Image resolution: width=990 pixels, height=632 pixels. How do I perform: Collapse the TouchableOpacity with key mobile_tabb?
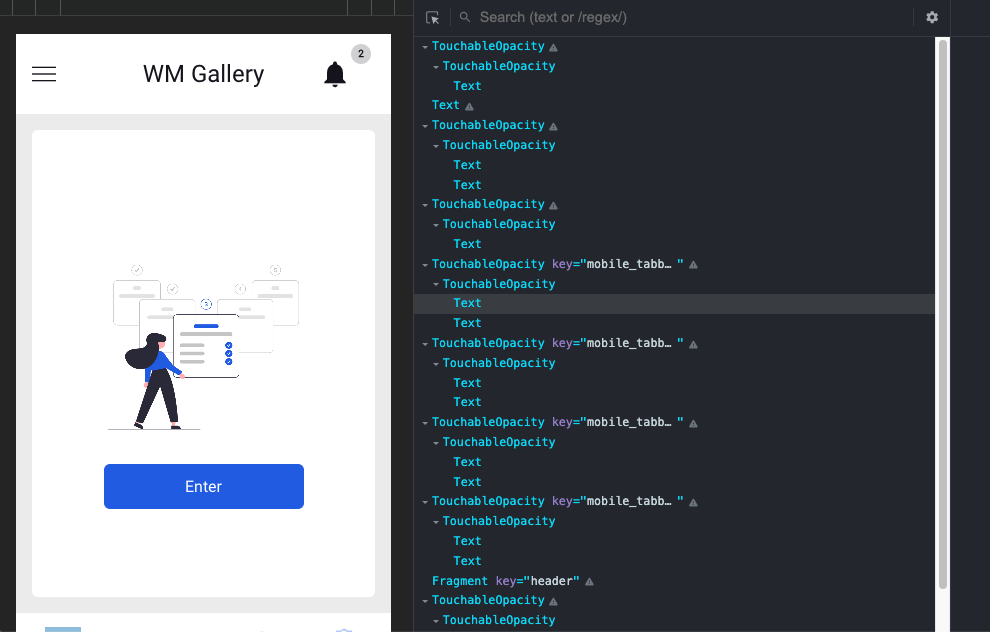424,263
